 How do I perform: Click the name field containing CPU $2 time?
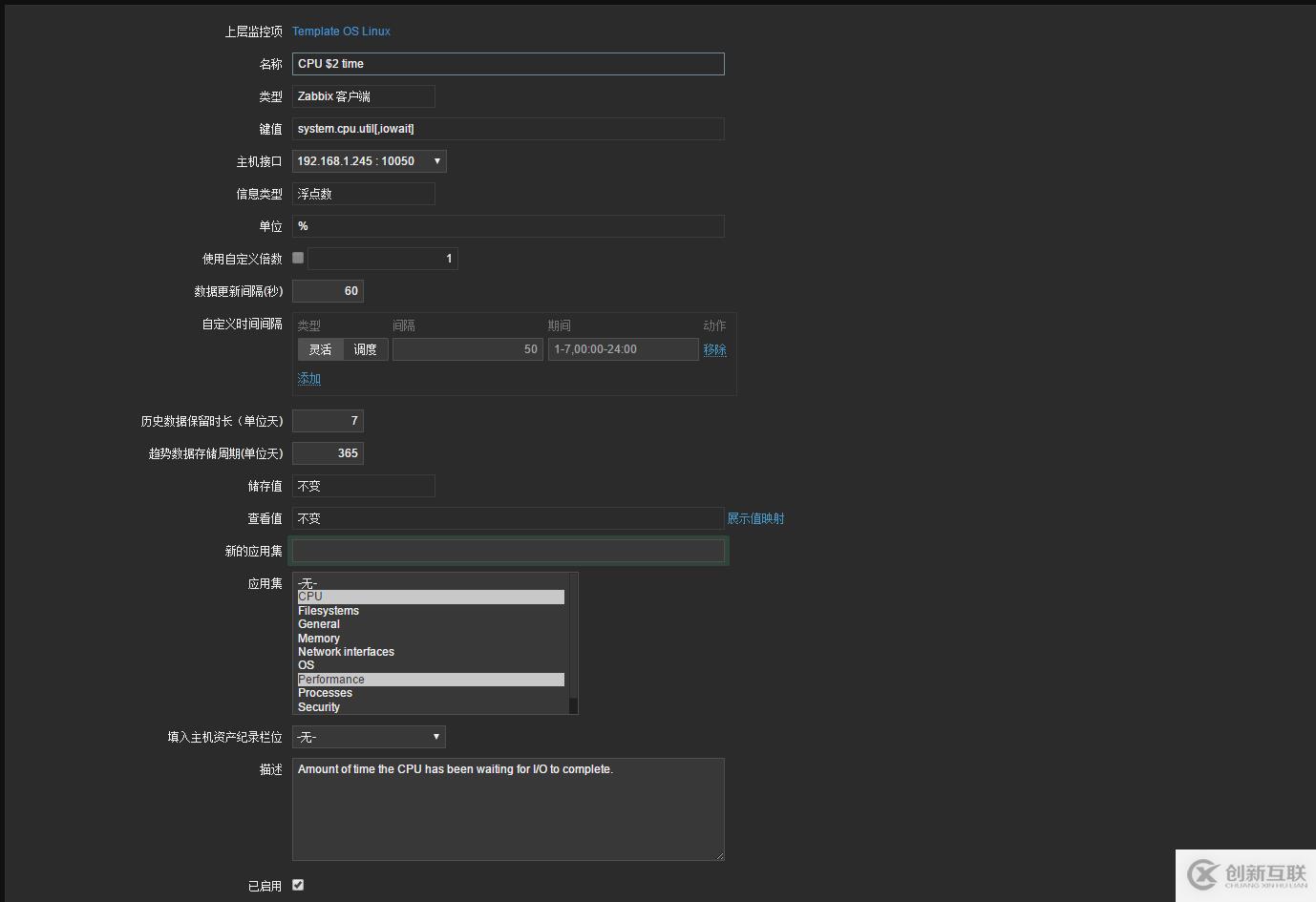508,64
